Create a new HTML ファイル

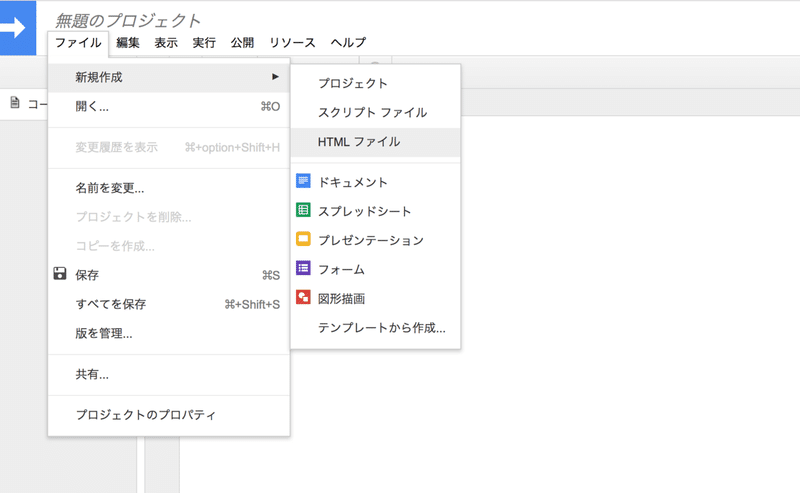[x=376, y=142]
